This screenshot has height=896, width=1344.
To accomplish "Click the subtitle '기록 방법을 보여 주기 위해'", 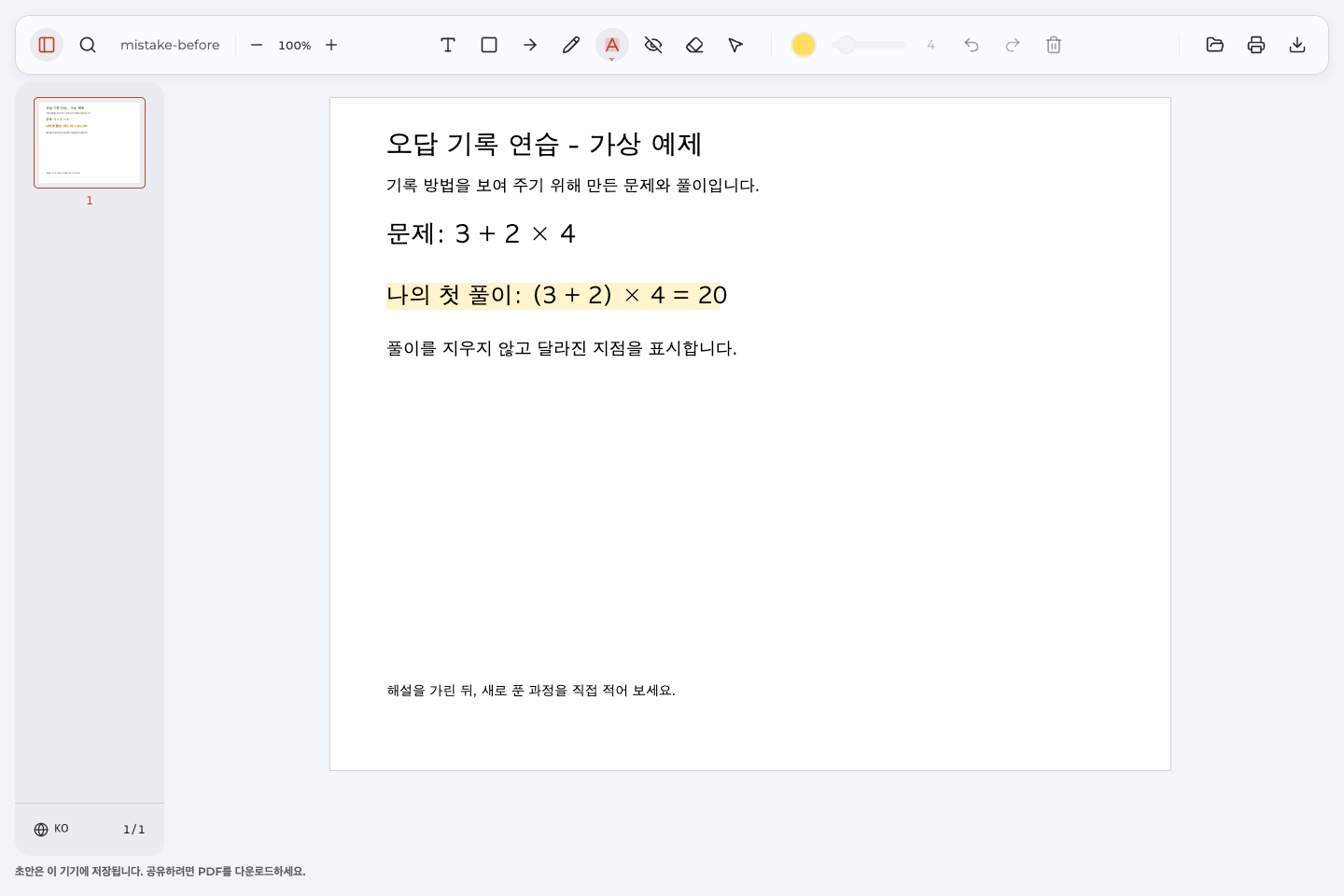I will pyautogui.click(x=483, y=185).
